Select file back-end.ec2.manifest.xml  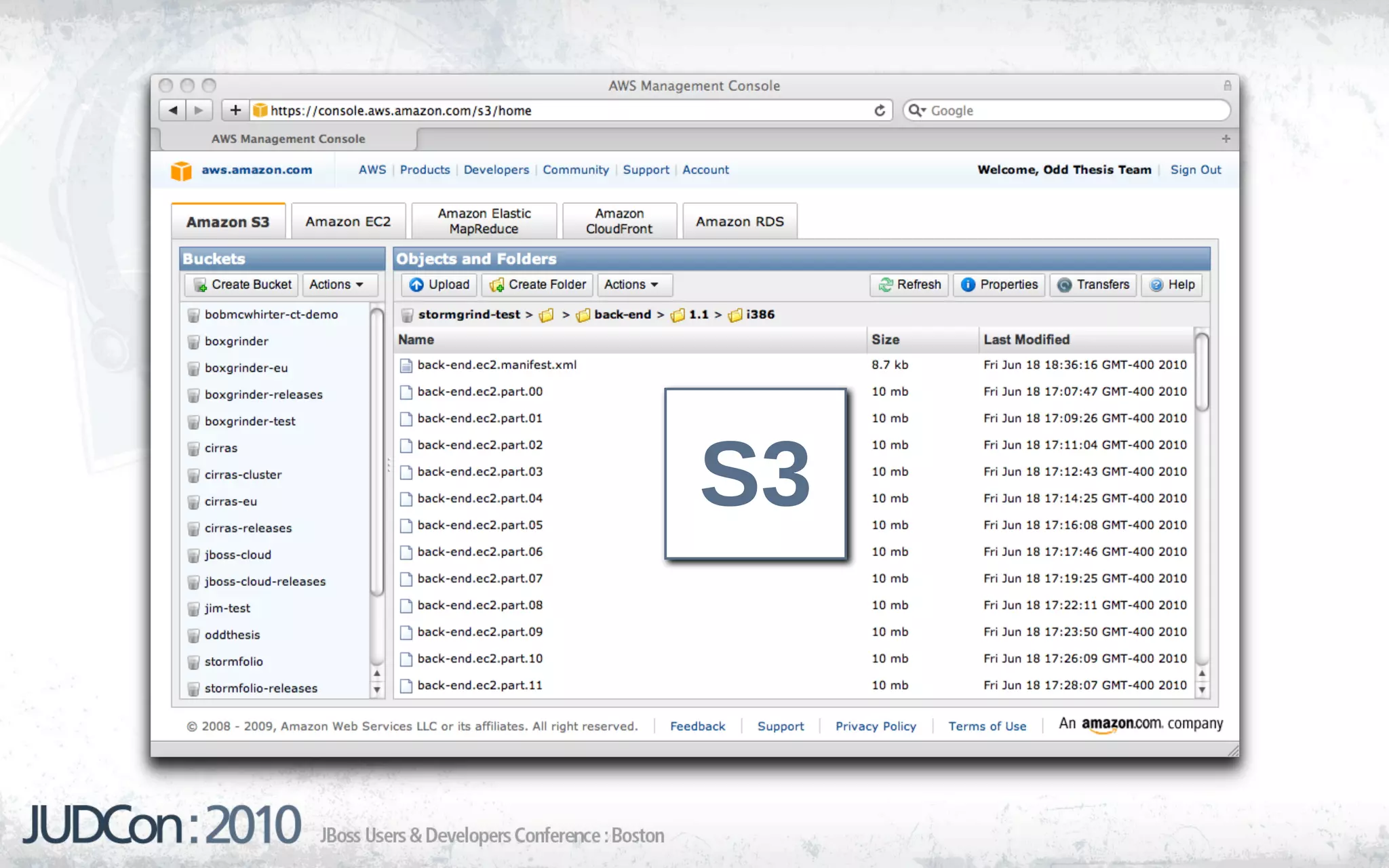(x=496, y=365)
